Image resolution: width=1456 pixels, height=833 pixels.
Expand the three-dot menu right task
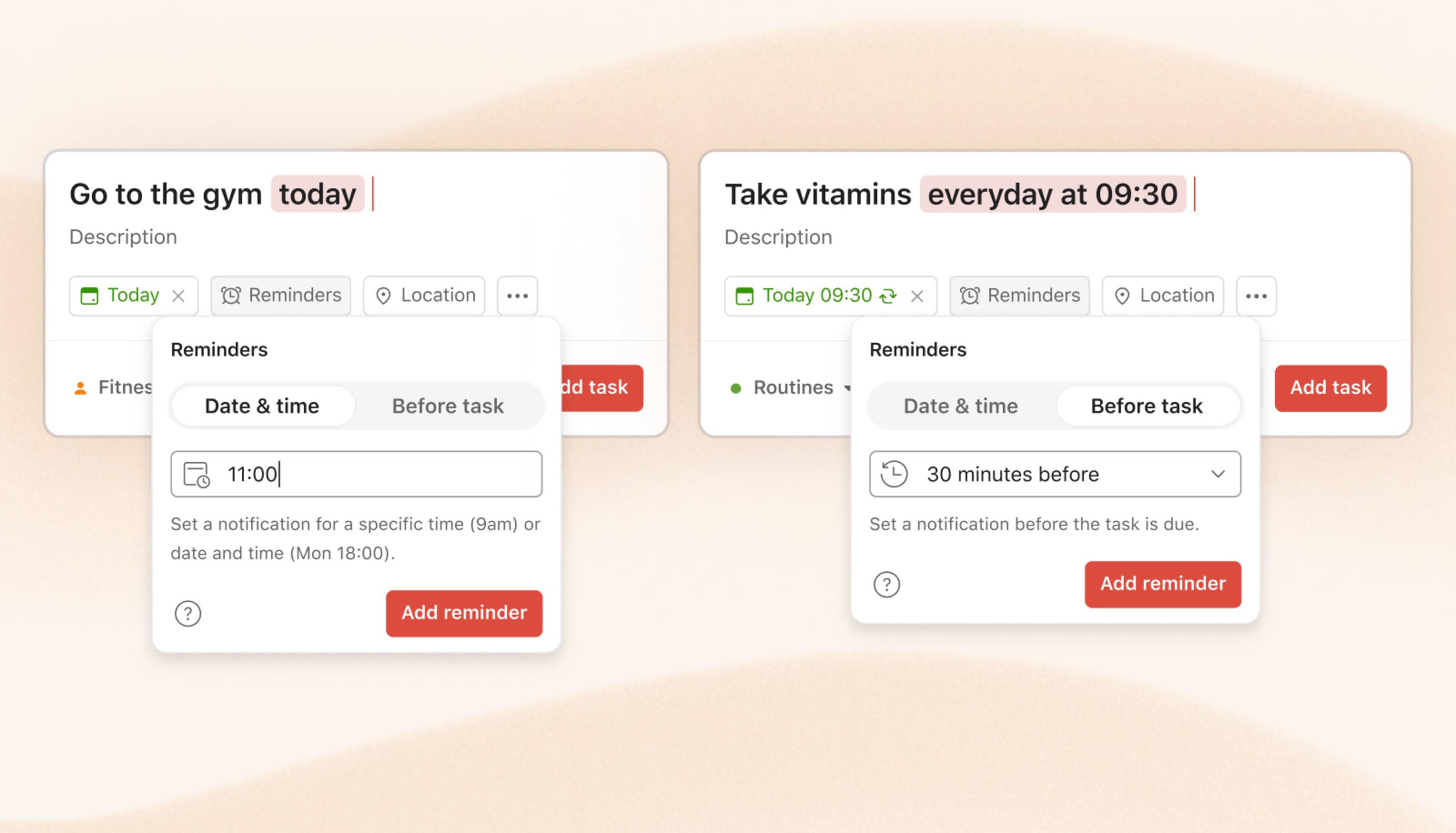pyautogui.click(x=1256, y=294)
